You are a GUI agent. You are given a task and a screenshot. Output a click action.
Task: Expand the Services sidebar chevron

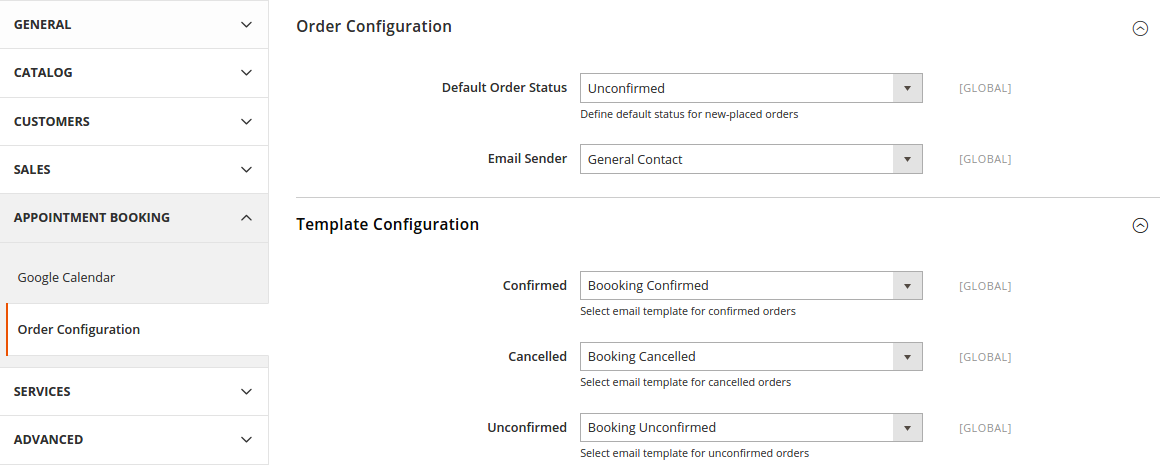tap(246, 392)
